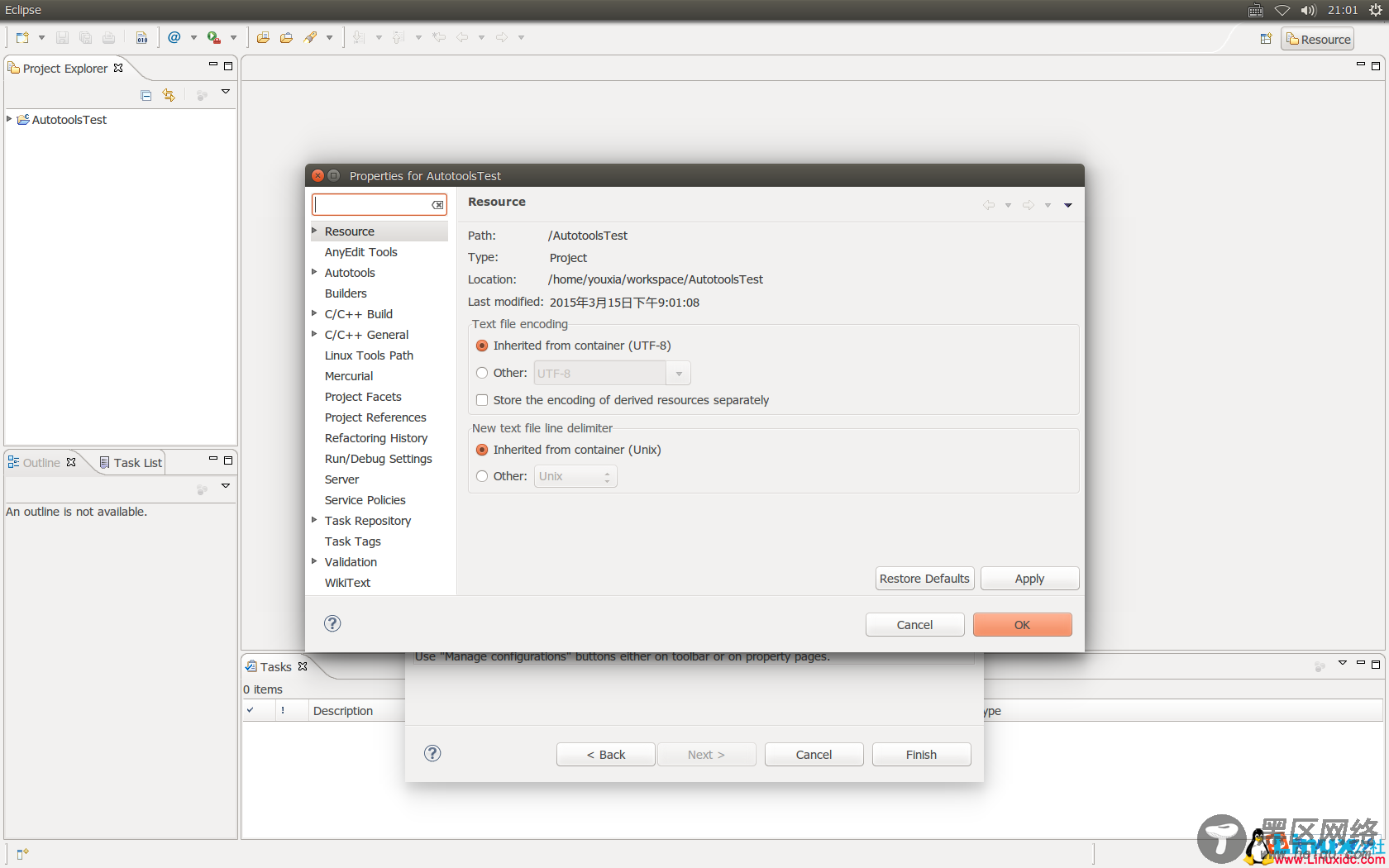Select Linux Tools Path properties page
The width and height of the screenshot is (1389, 868).
(x=369, y=355)
